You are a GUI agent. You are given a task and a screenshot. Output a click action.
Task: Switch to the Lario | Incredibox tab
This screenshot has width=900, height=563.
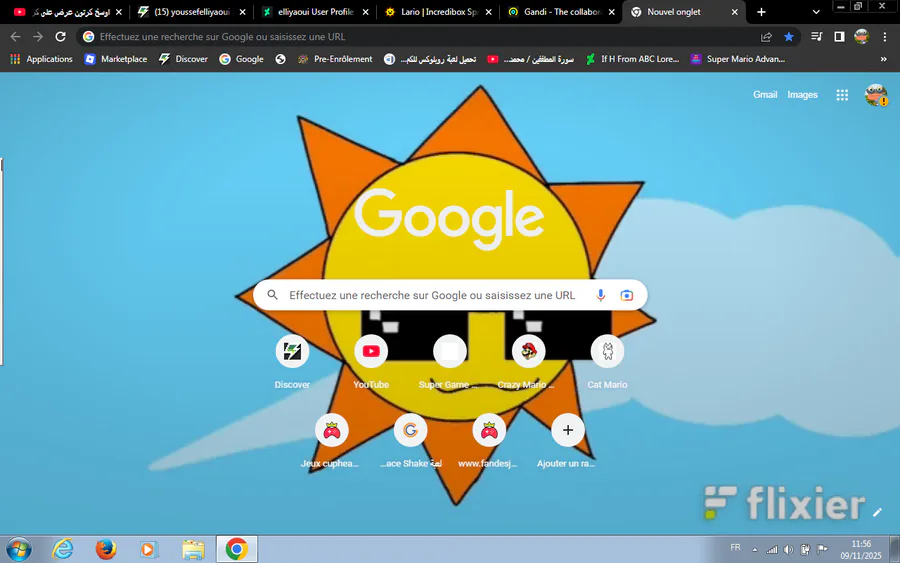pyautogui.click(x=439, y=12)
